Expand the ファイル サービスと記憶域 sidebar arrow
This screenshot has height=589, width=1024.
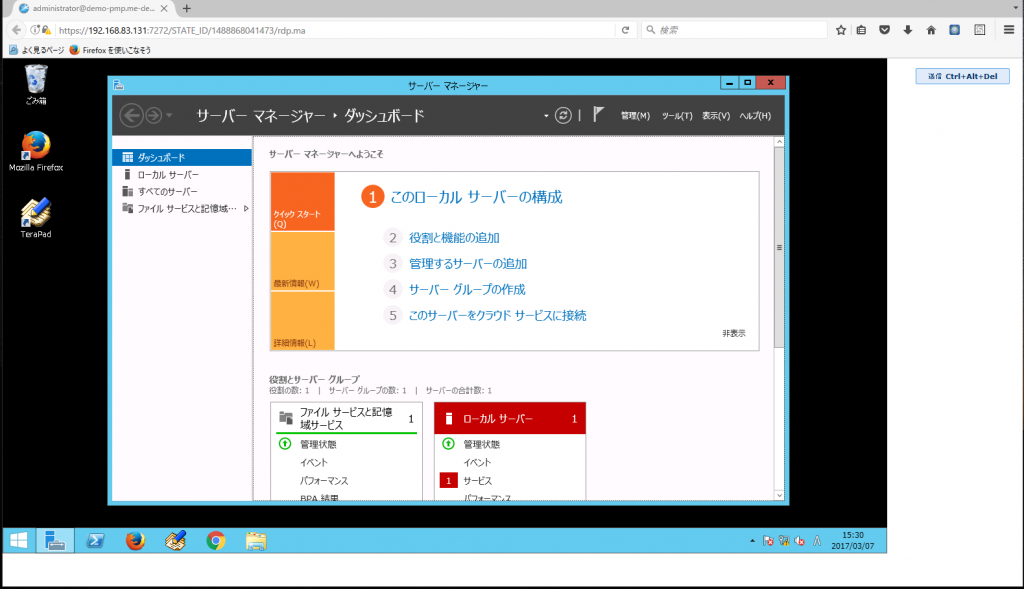(246, 208)
